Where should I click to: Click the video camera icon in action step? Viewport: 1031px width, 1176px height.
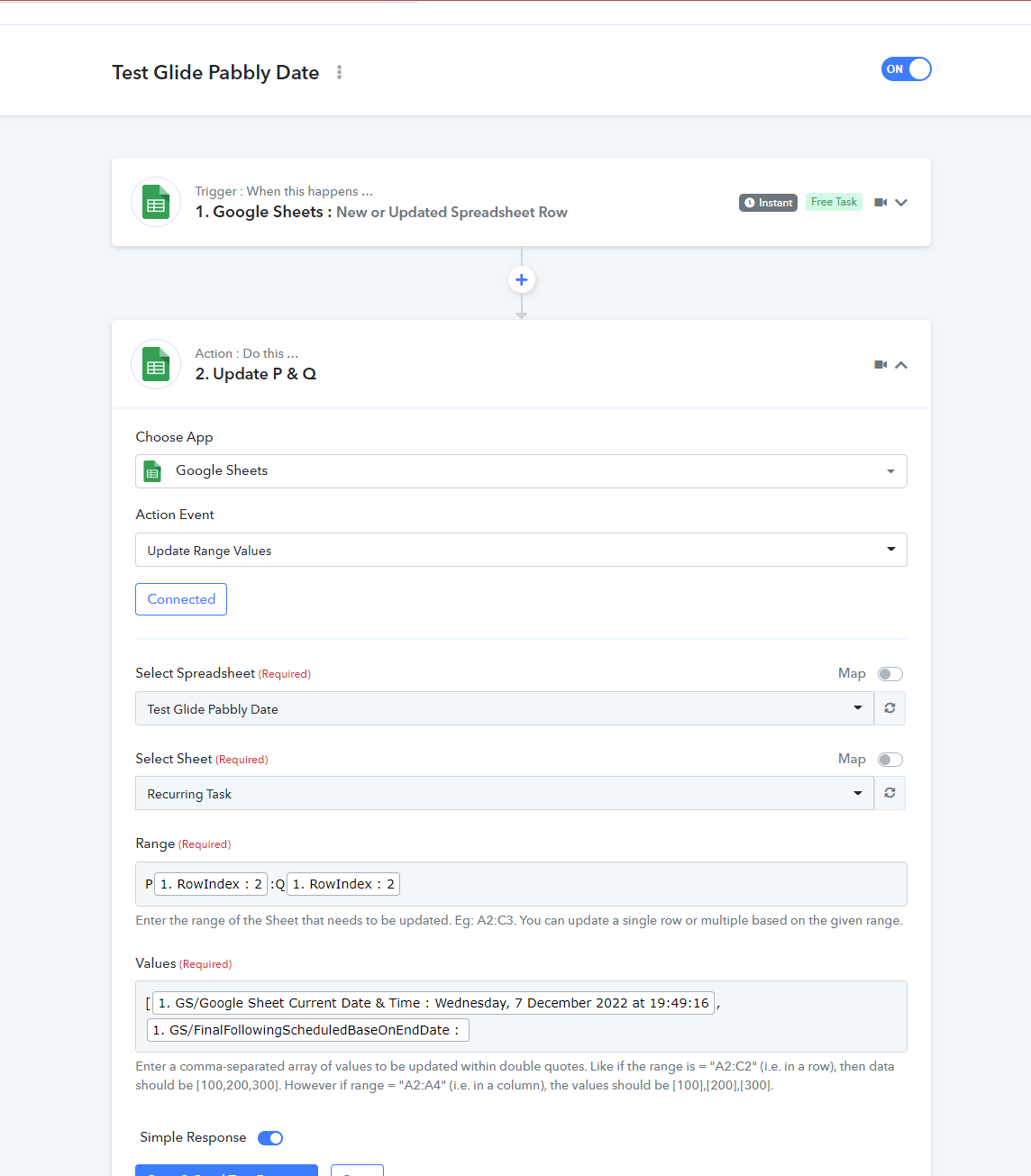pos(880,365)
